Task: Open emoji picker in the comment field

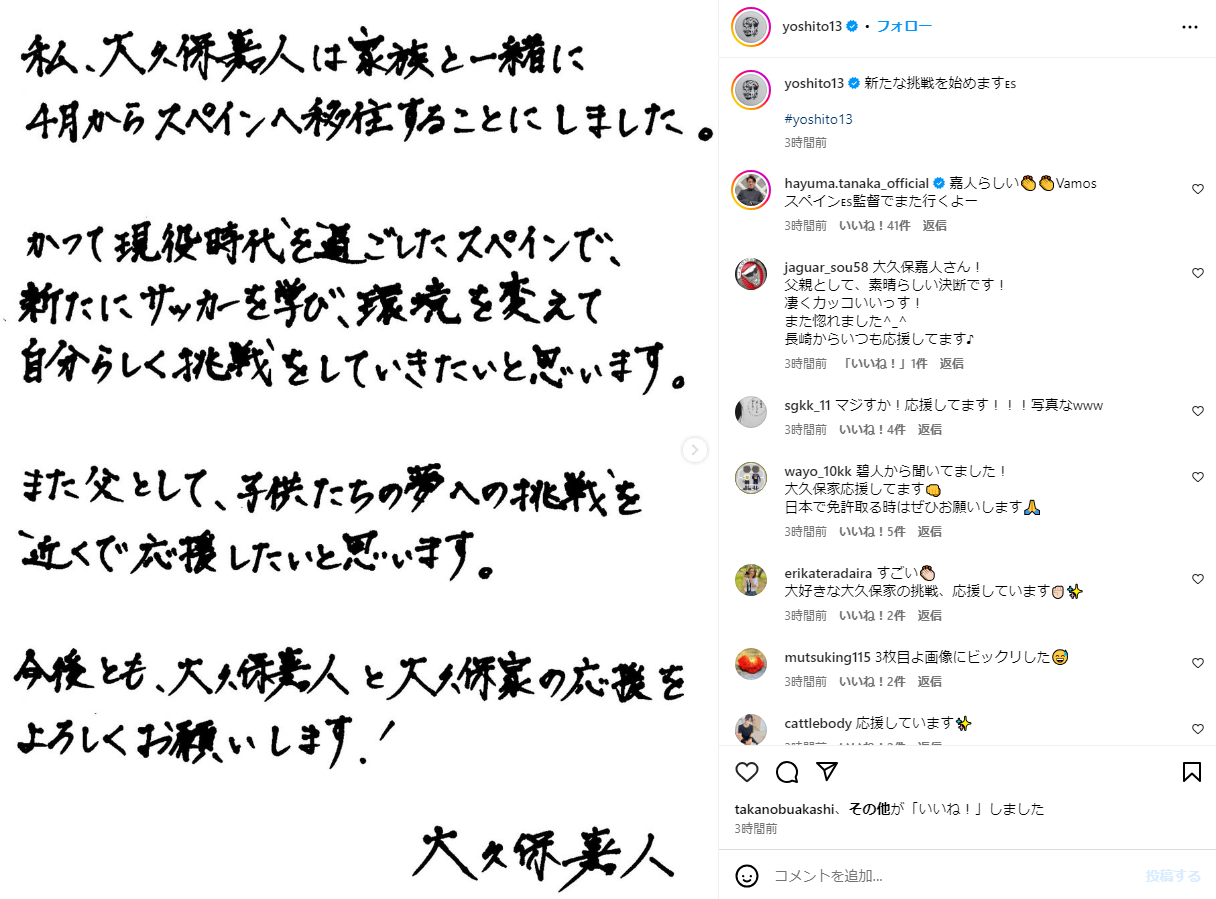Action: click(x=747, y=876)
